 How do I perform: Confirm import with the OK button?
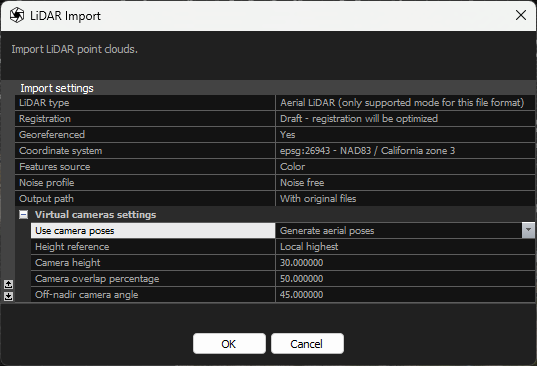pyautogui.click(x=229, y=343)
